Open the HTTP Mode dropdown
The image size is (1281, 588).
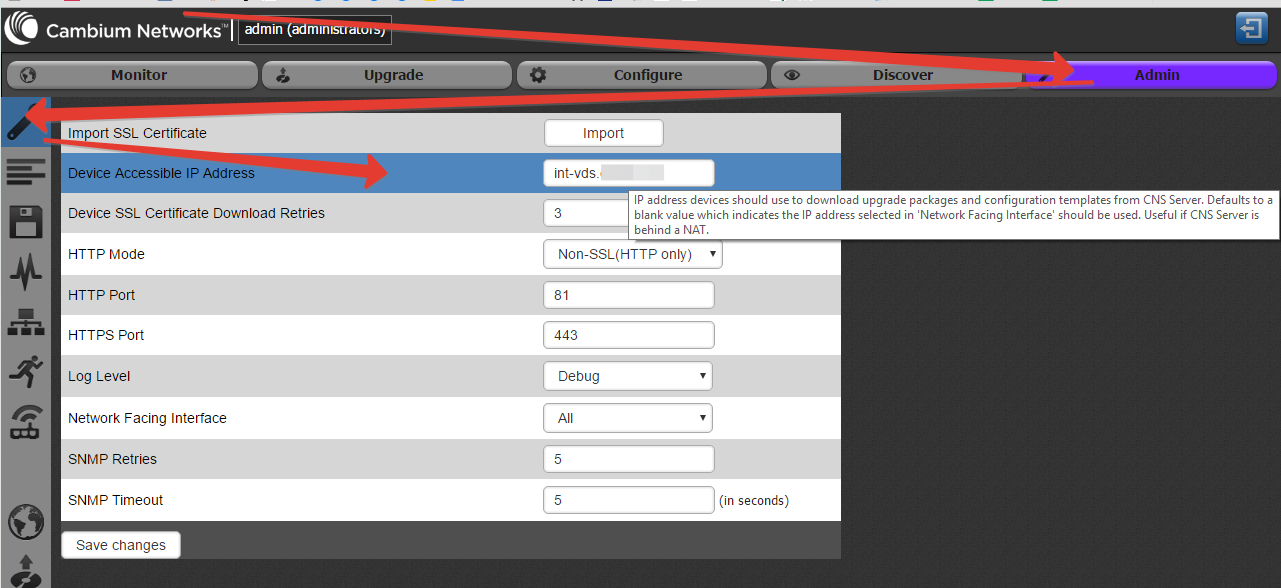tap(633, 254)
